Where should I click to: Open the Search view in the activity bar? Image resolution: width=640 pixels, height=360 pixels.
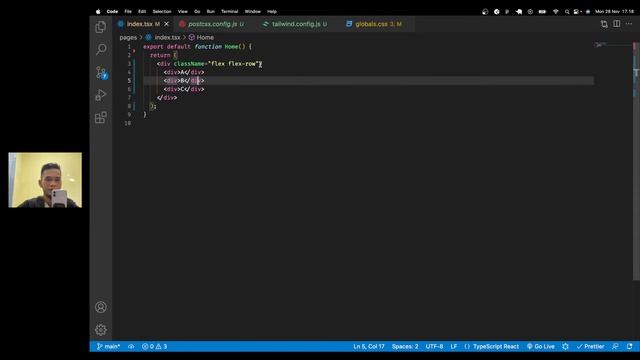pos(101,49)
